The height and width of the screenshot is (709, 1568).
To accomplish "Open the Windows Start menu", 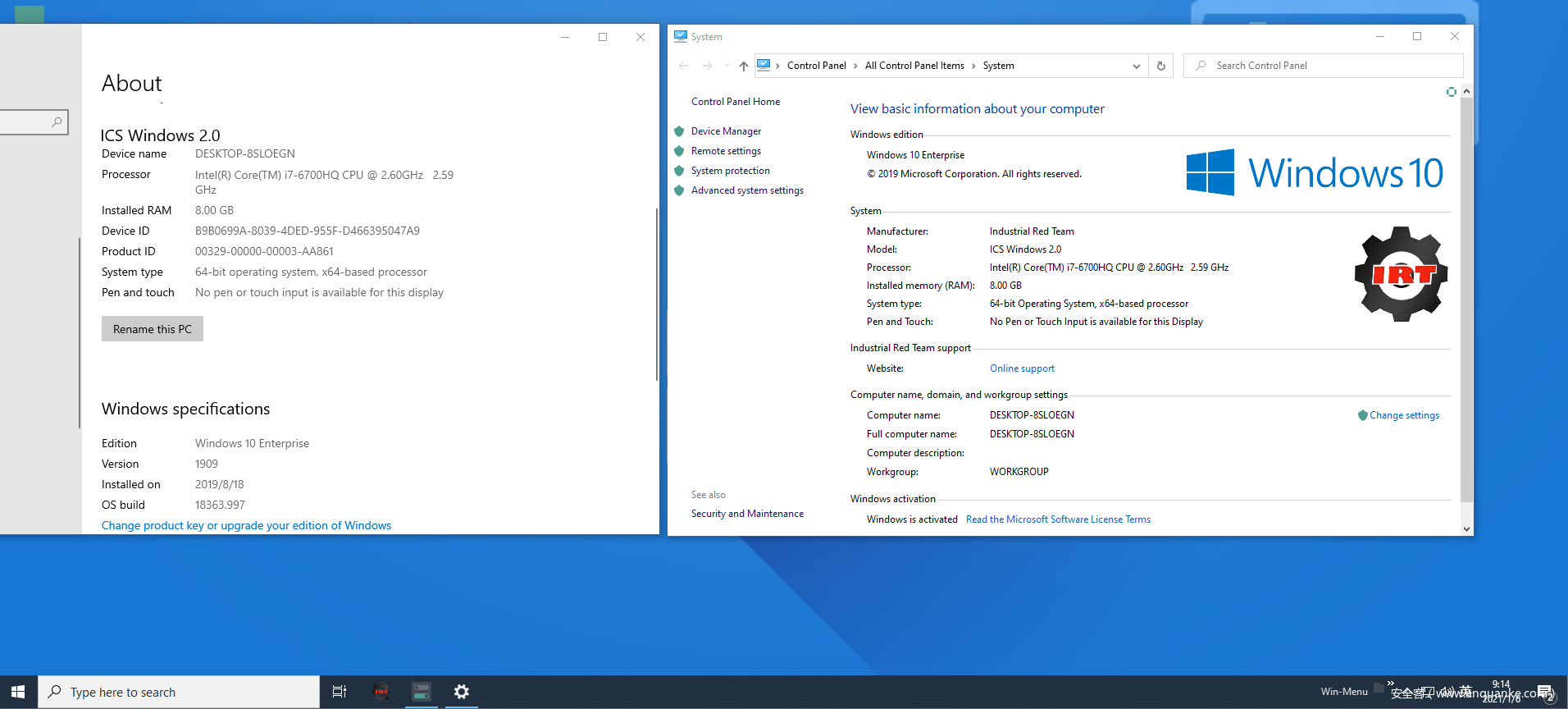I will 18,692.
